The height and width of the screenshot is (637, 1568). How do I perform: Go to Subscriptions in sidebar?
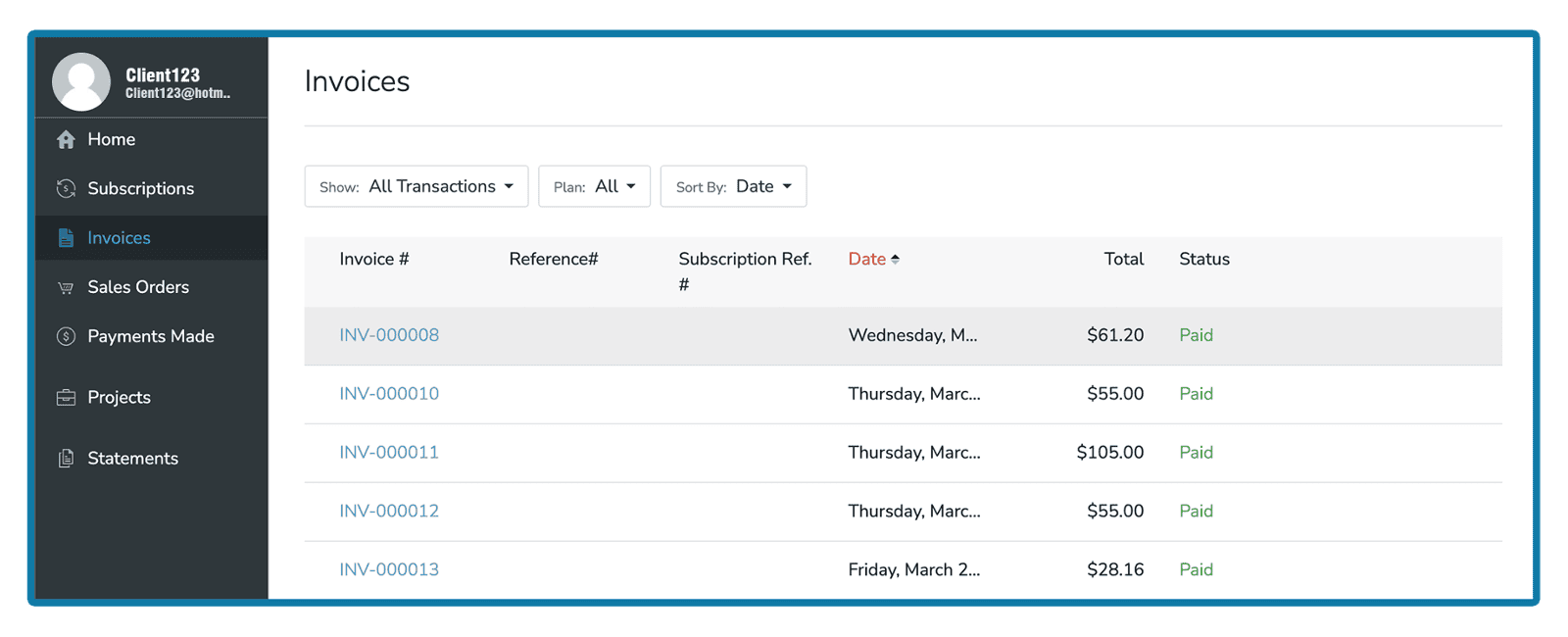(x=140, y=189)
